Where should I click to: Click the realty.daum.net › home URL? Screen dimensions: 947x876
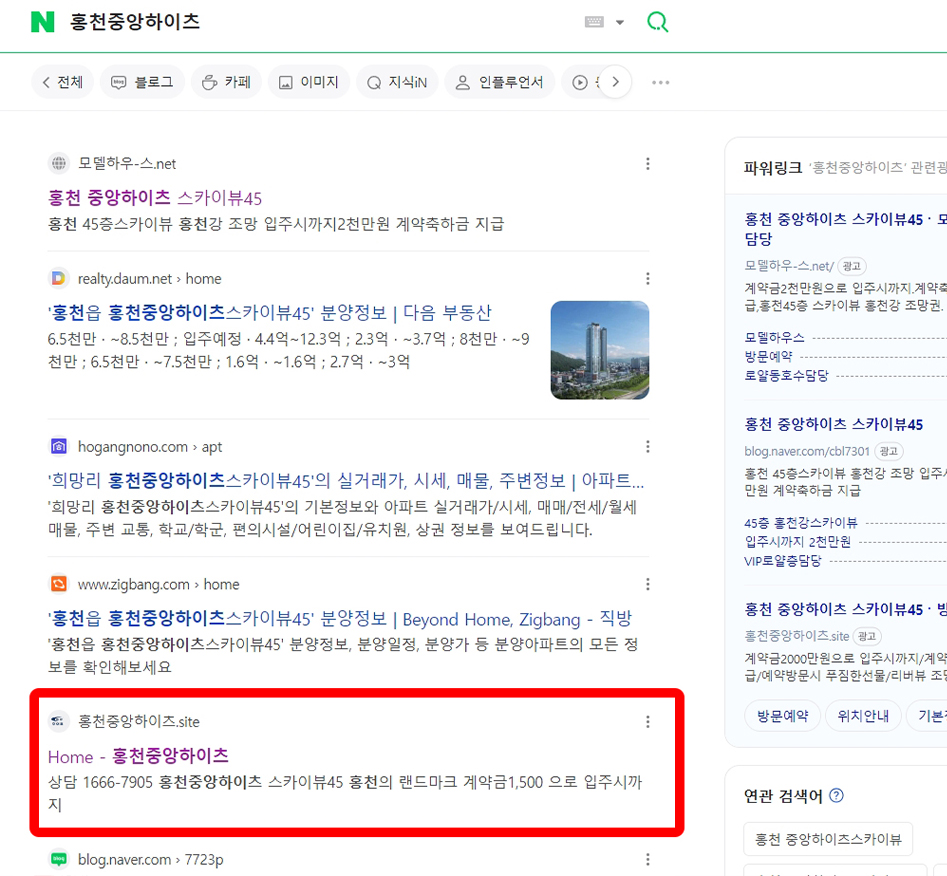click(x=150, y=279)
